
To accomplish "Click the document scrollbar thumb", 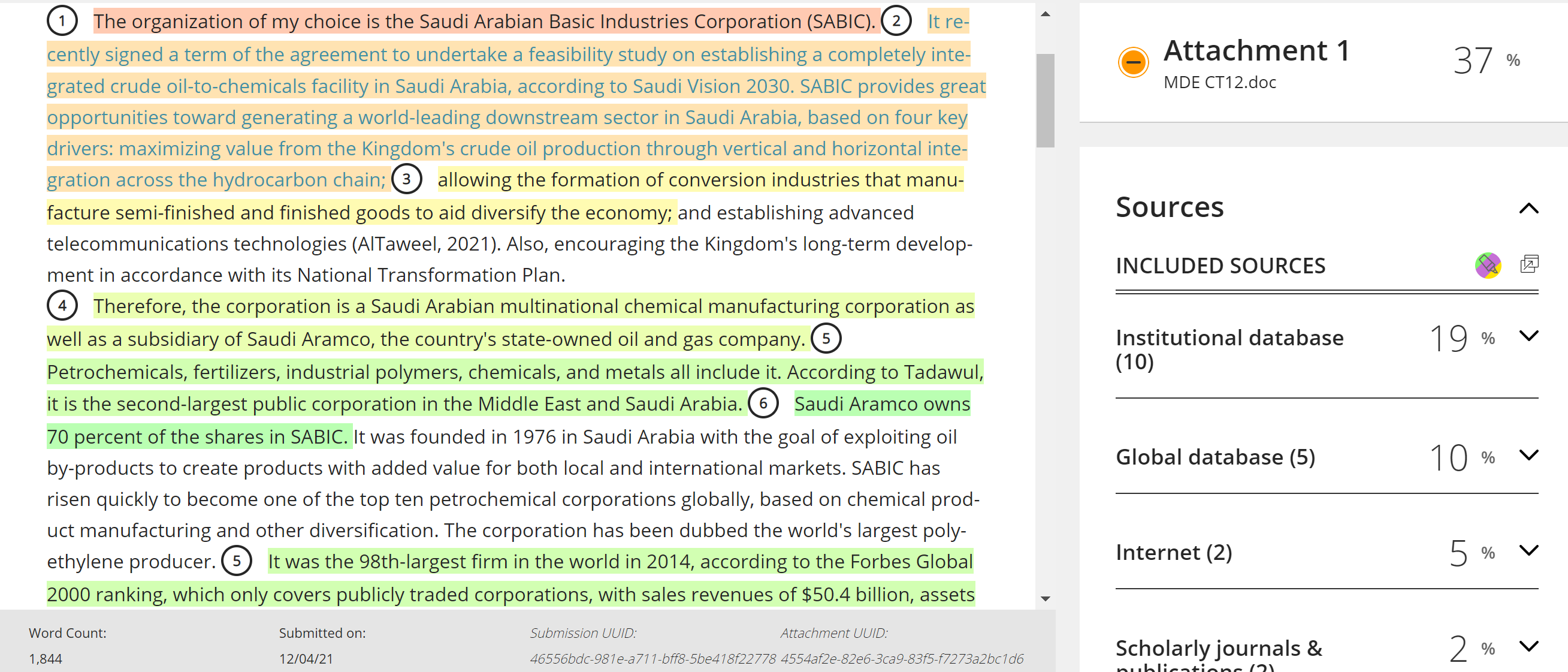I will coord(1045,101).
